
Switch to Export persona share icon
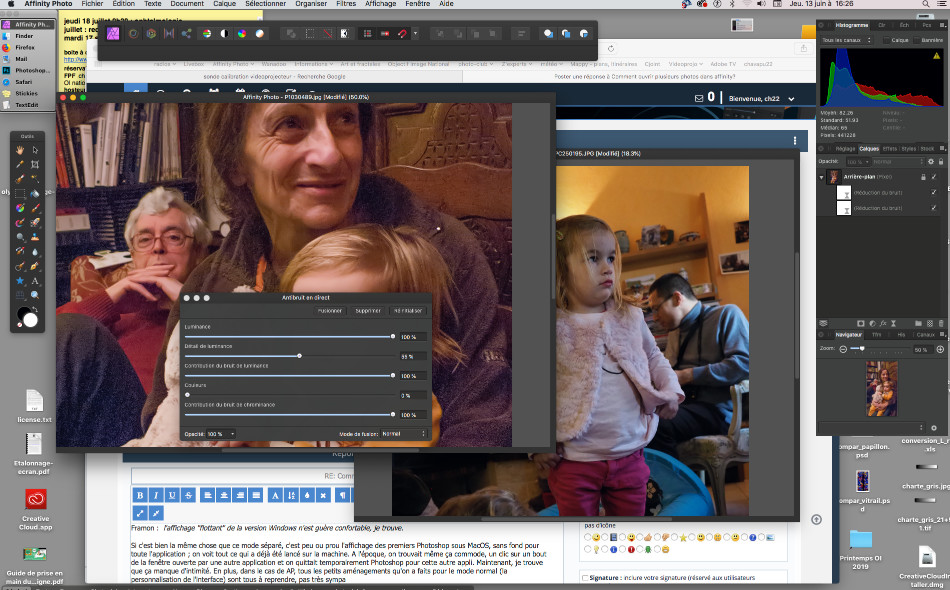pyautogui.click(x=186, y=34)
